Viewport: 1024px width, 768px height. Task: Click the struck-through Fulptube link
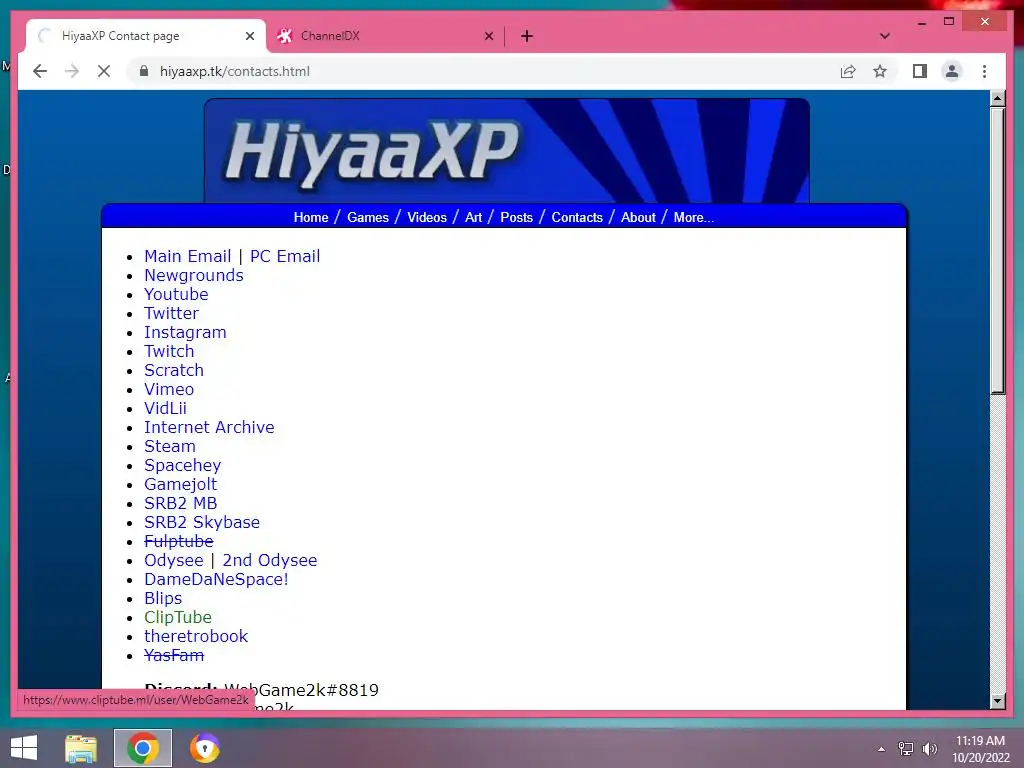[179, 541]
